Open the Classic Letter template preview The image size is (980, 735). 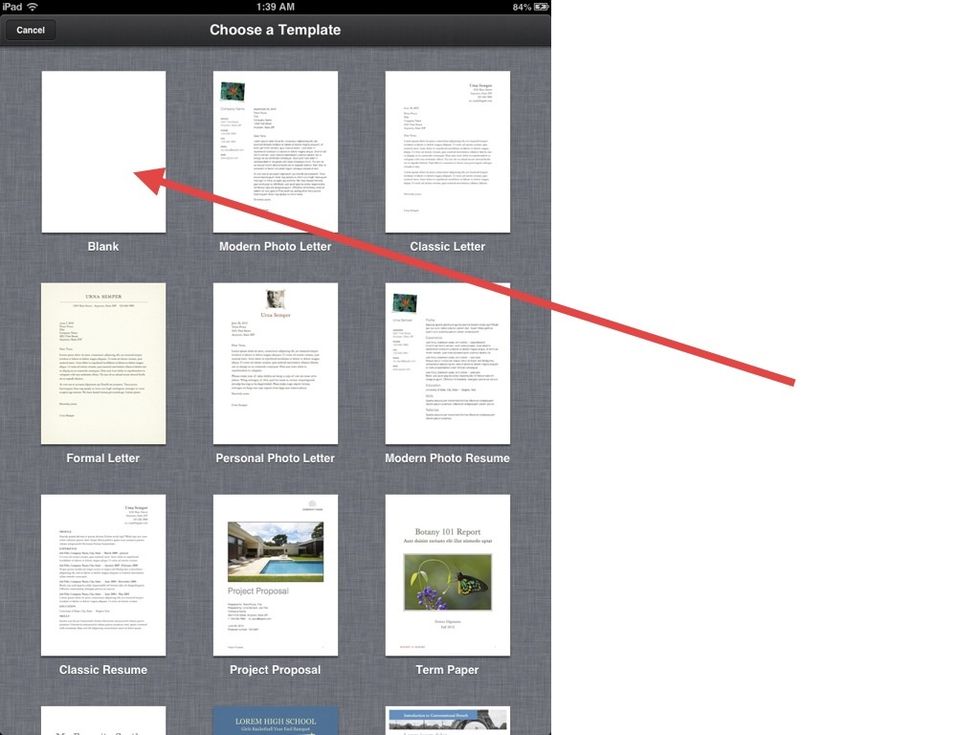pyautogui.click(x=447, y=151)
